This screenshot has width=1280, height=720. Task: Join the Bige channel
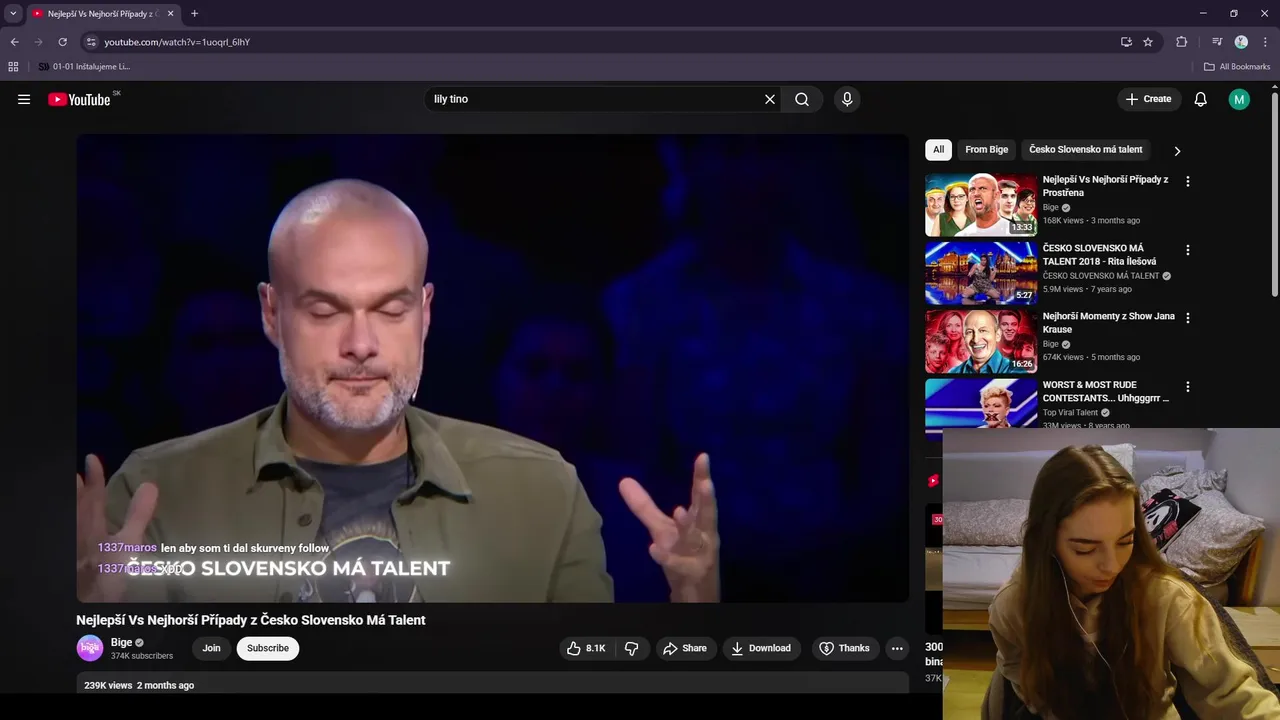(211, 648)
